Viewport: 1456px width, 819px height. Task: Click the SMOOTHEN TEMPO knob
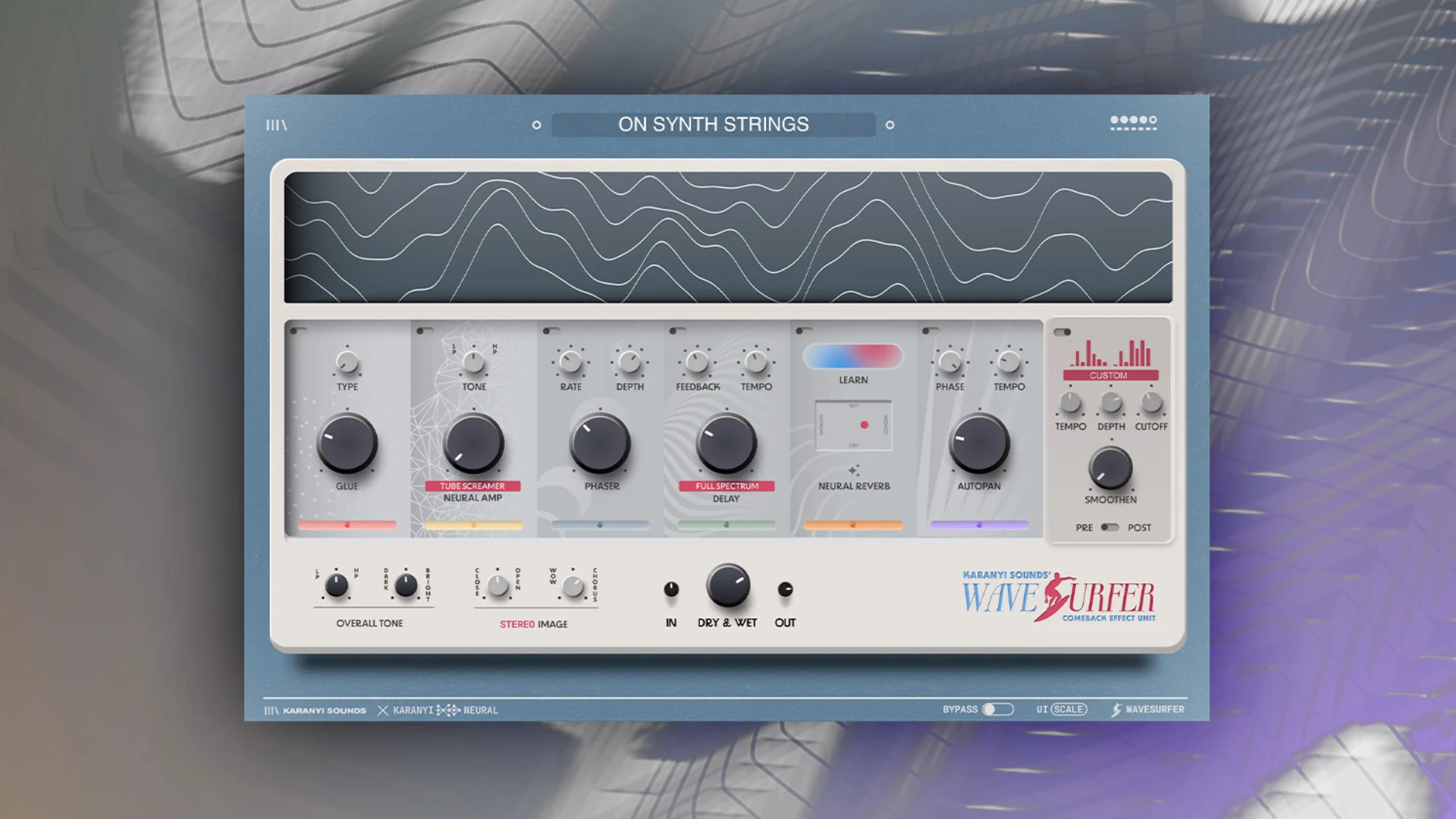pos(1070,403)
